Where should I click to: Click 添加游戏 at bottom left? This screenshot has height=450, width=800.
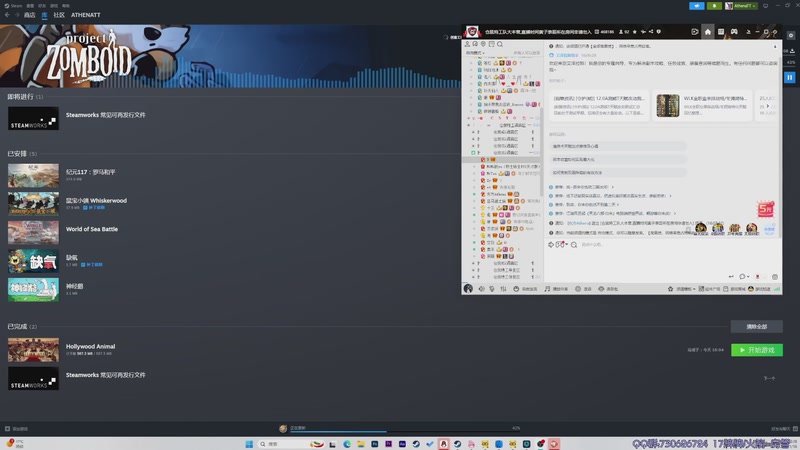pos(17,429)
